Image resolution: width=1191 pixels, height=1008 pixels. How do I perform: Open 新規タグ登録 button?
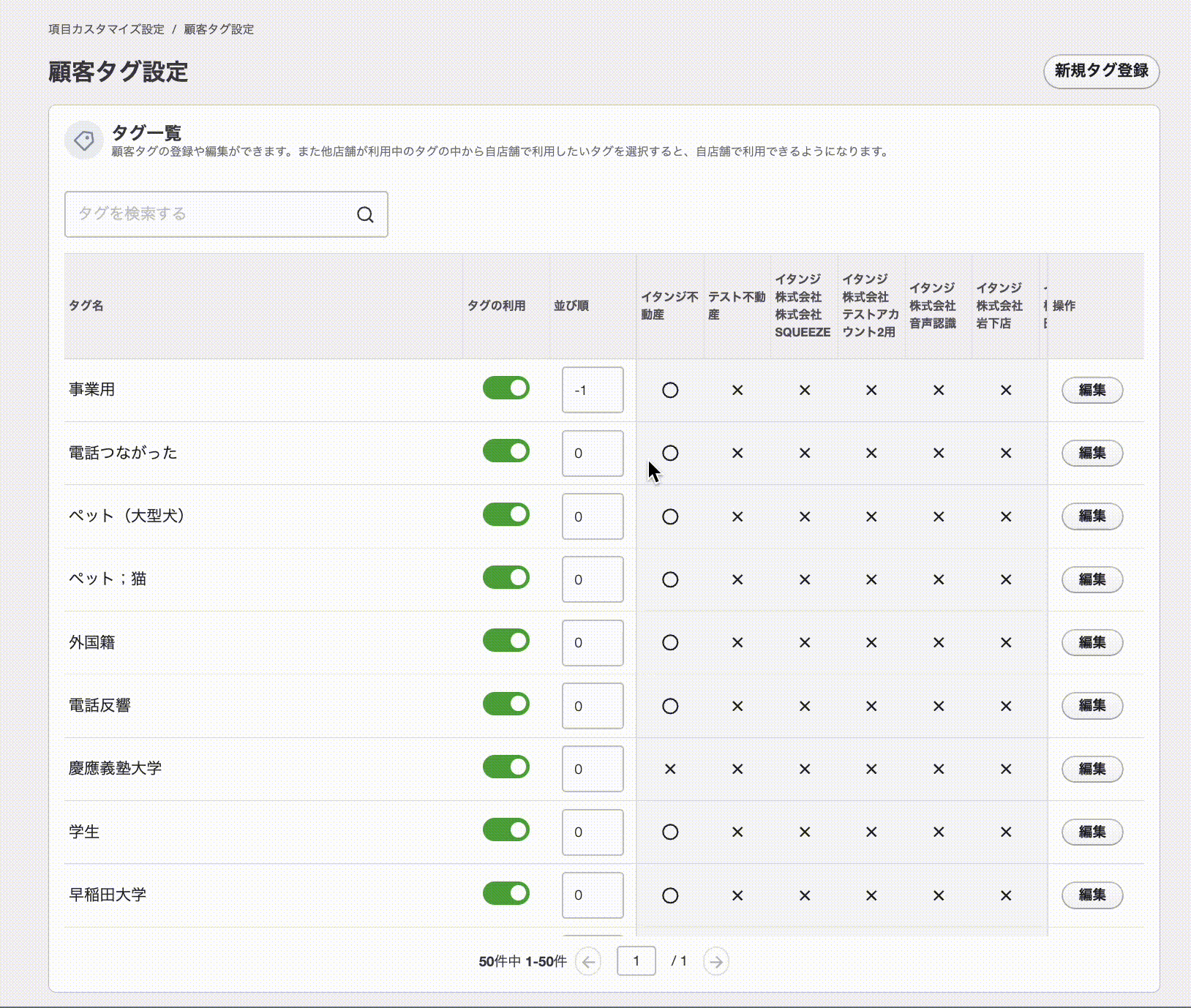pos(1101,71)
